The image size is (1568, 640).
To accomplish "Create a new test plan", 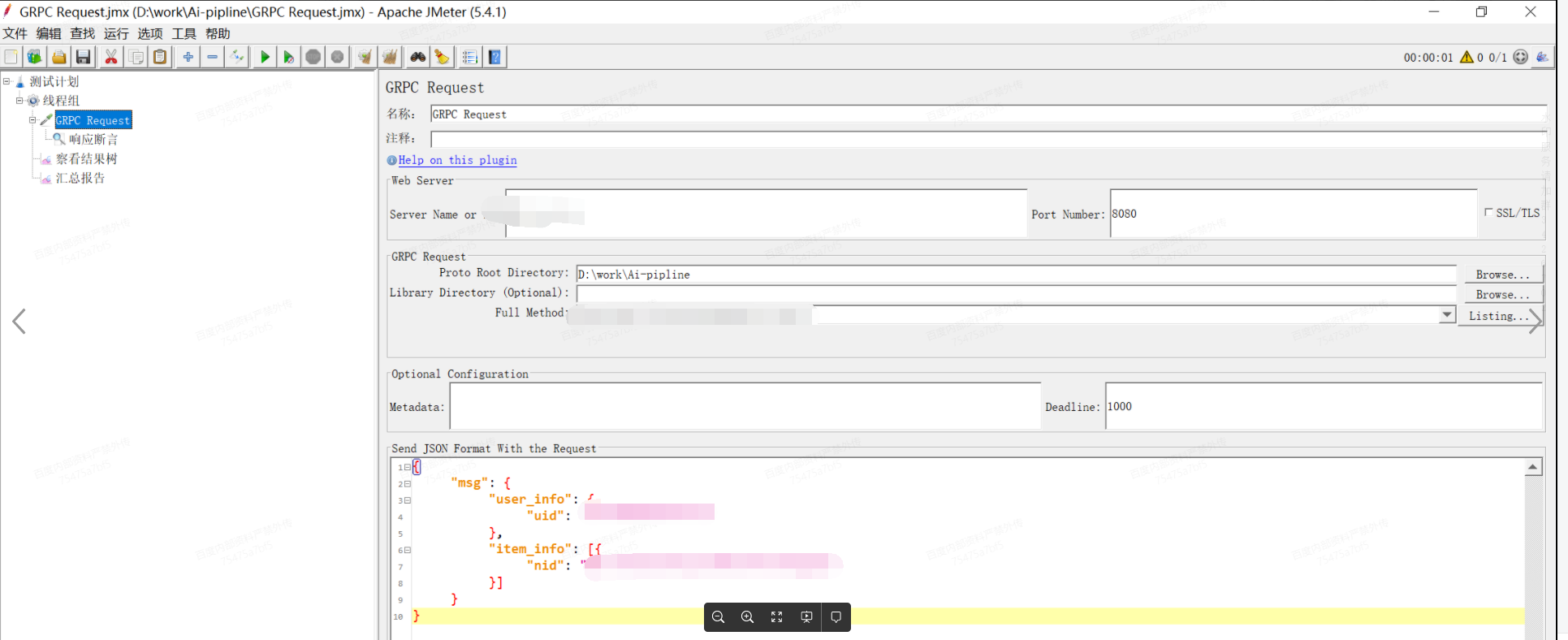I will tap(11, 57).
